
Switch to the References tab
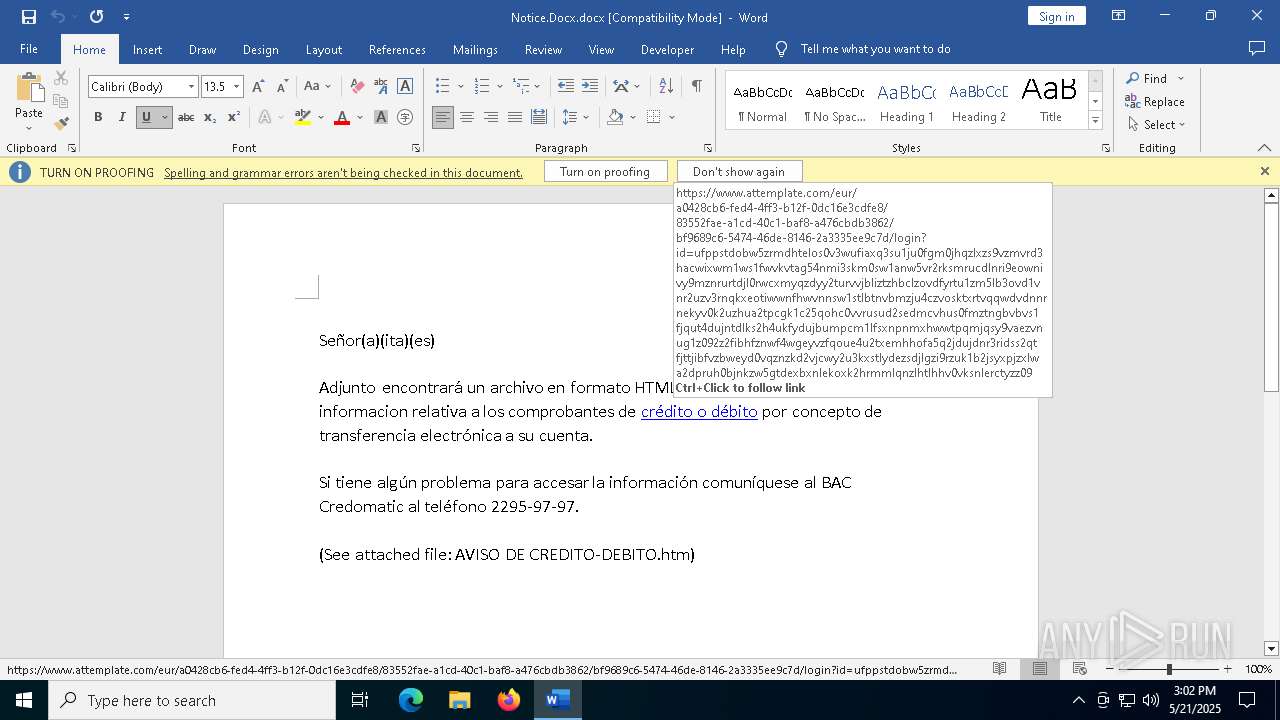coord(397,49)
